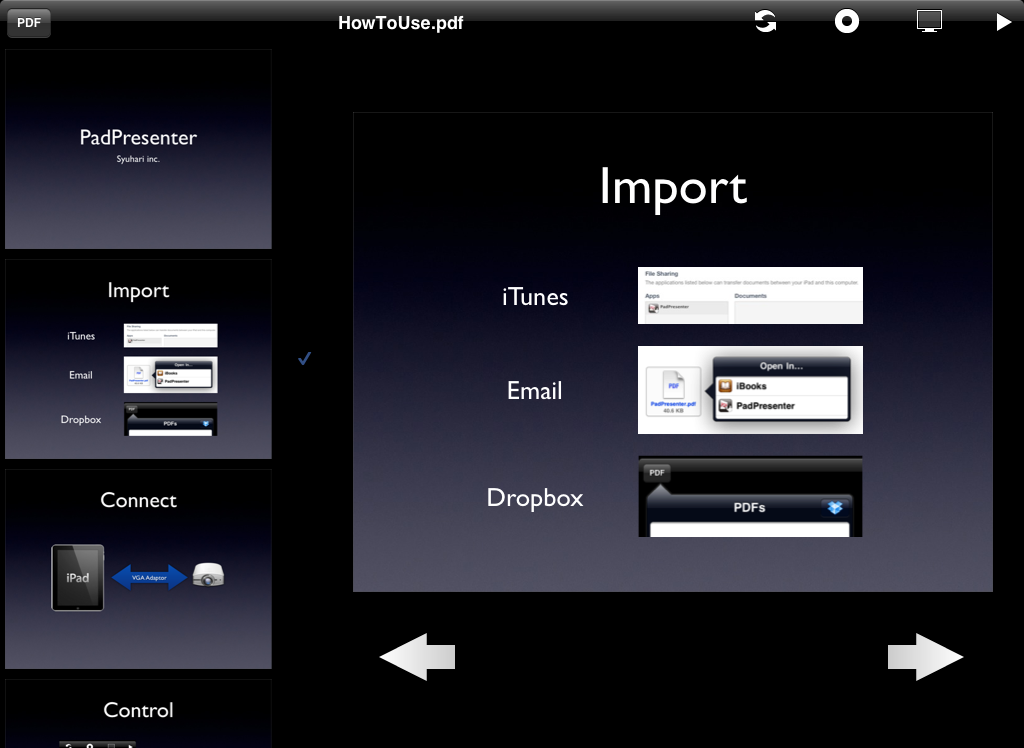The image size is (1024, 748).
Task: Select the Import slide thumbnail
Action: (x=138, y=359)
